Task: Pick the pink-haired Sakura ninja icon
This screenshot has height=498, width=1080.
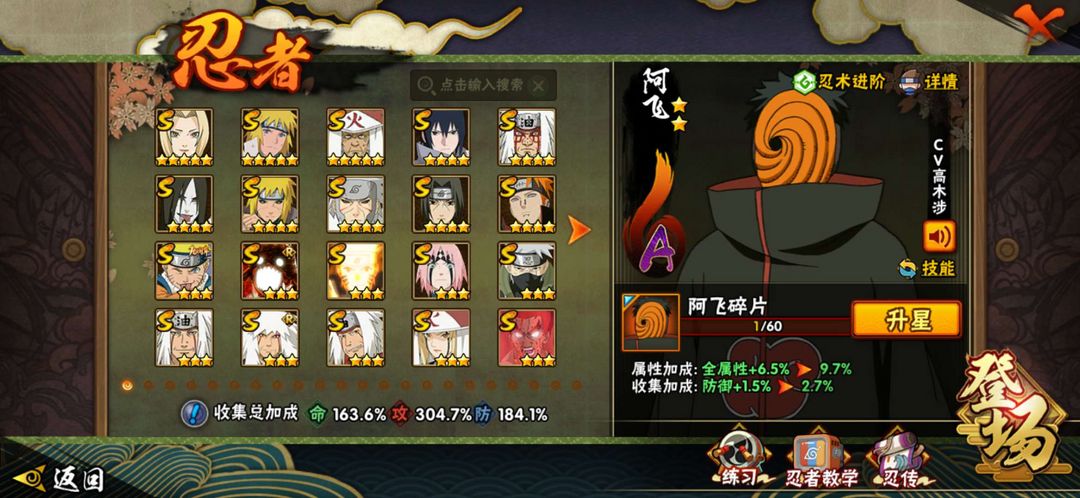Action: pyautogui.click(x=442, y=271)
